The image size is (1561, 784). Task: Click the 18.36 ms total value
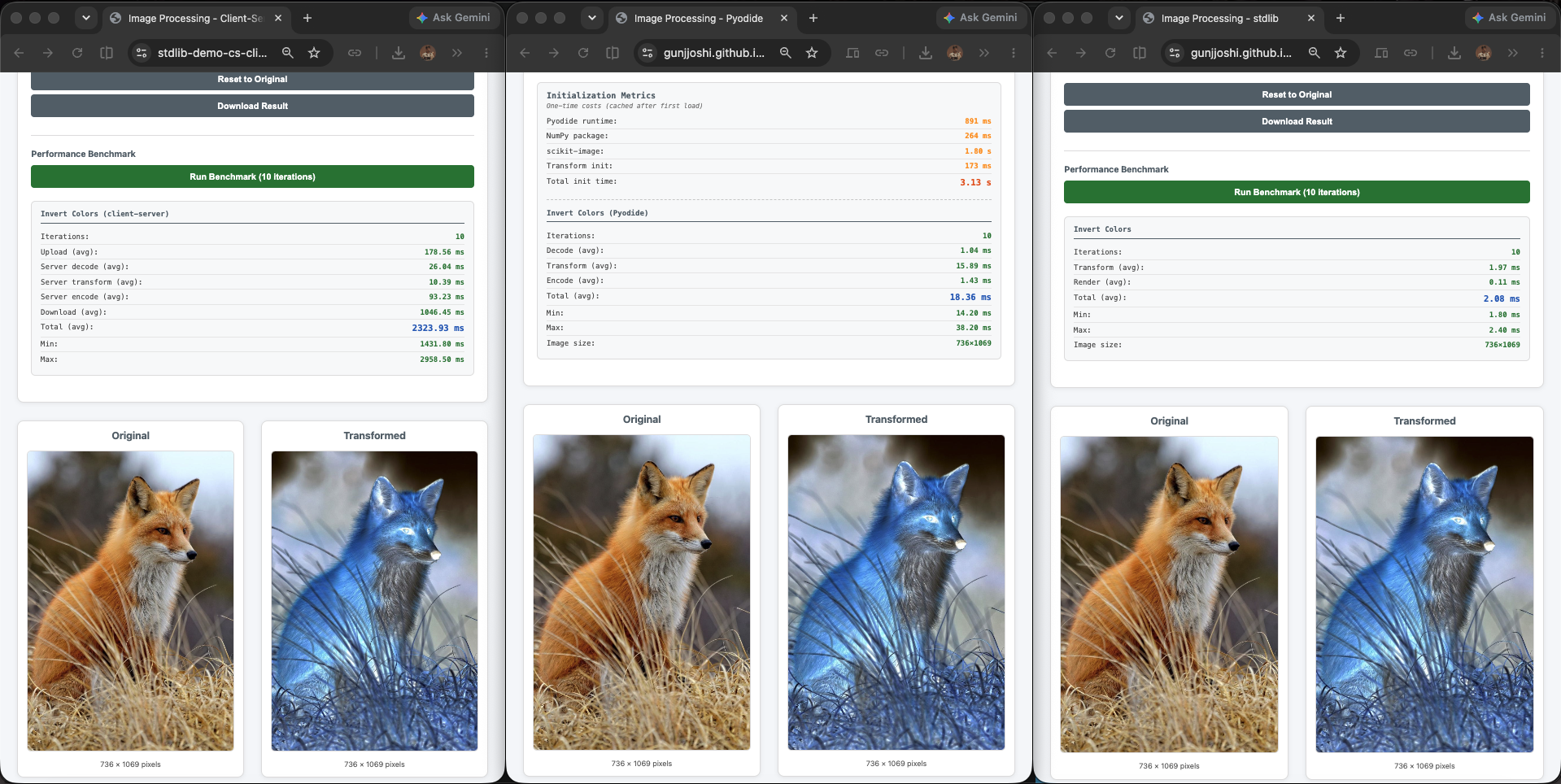coord(970,297)
